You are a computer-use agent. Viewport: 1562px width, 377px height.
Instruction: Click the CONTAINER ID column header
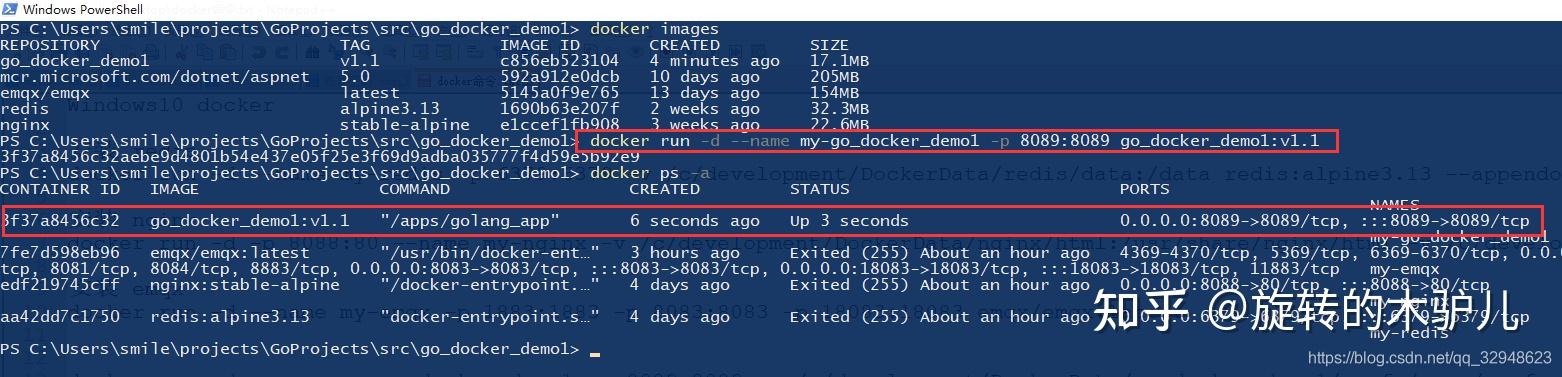point(60,188)
